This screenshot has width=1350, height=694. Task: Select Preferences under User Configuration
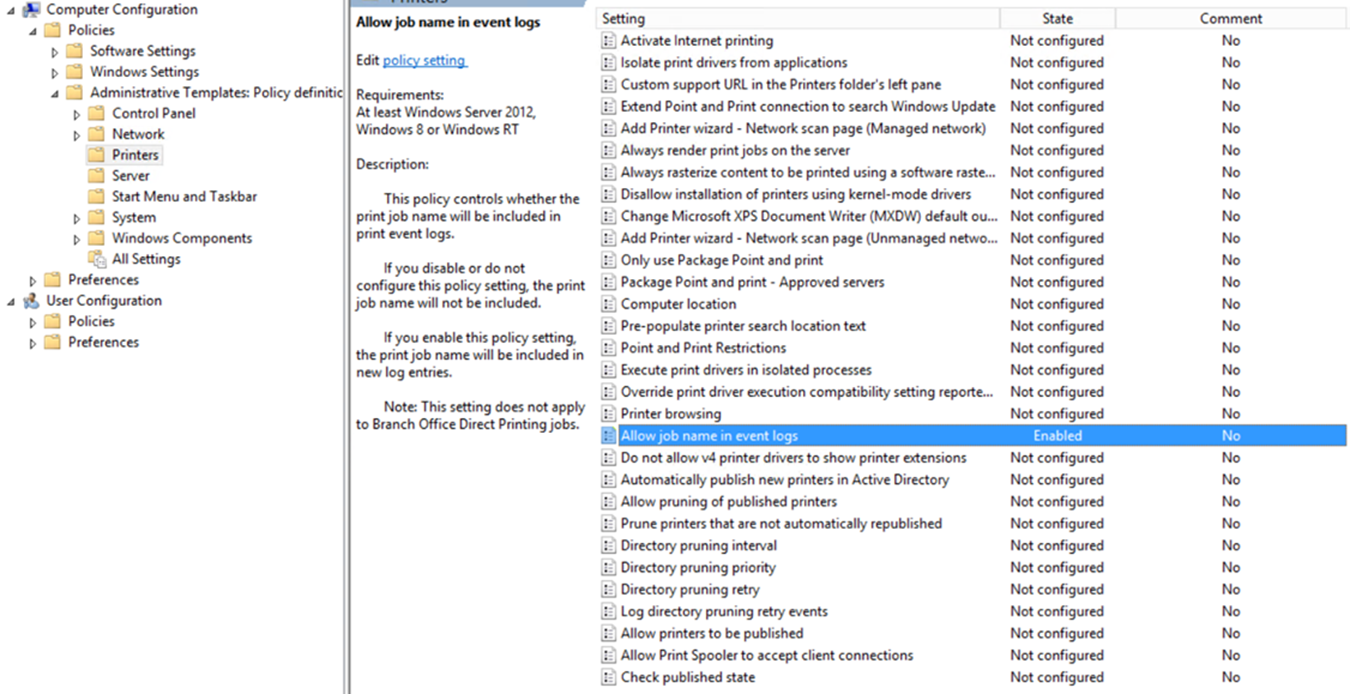(103, 342)
